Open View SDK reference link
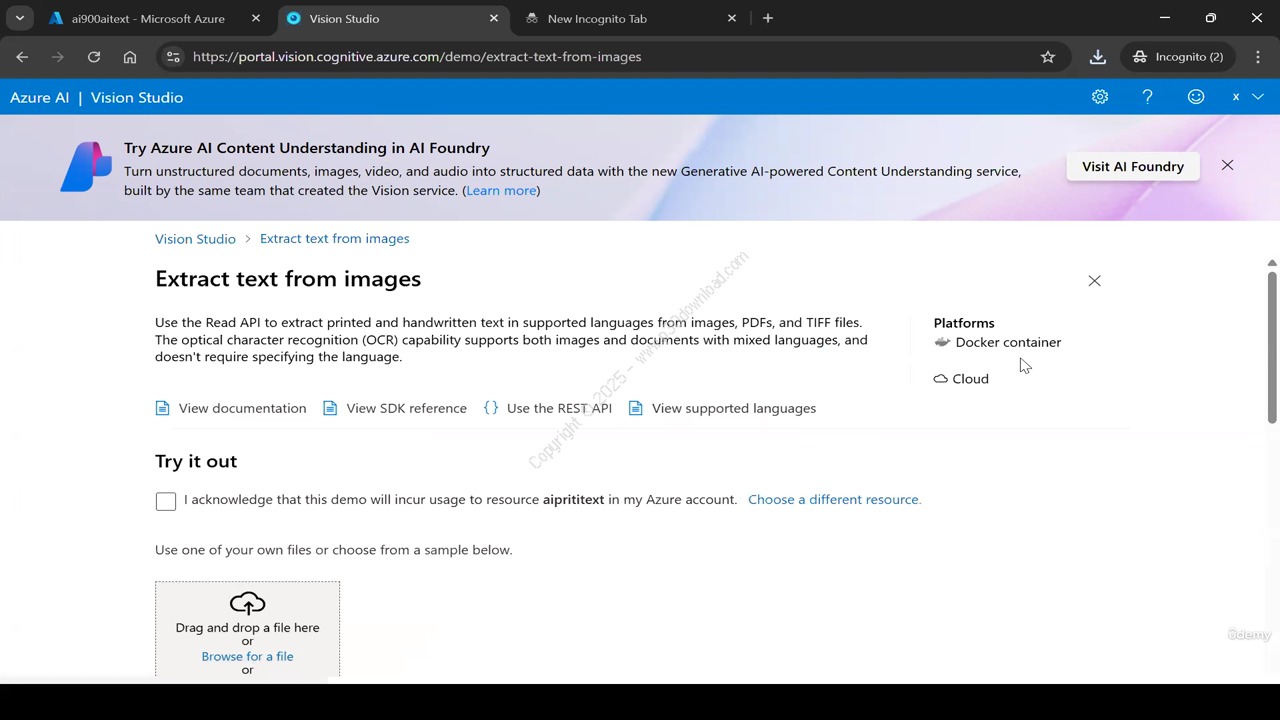This screenshot has height=720, width=1280. (x=406, y=408)
